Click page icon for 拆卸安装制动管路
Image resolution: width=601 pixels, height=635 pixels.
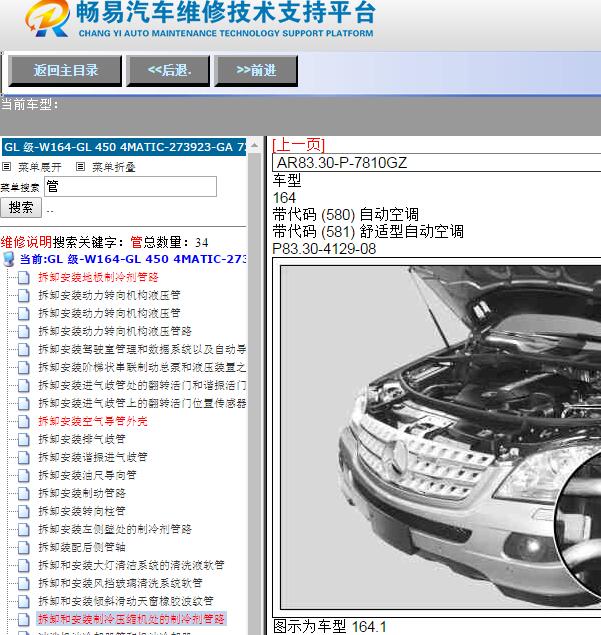click(x=24, y=494)
